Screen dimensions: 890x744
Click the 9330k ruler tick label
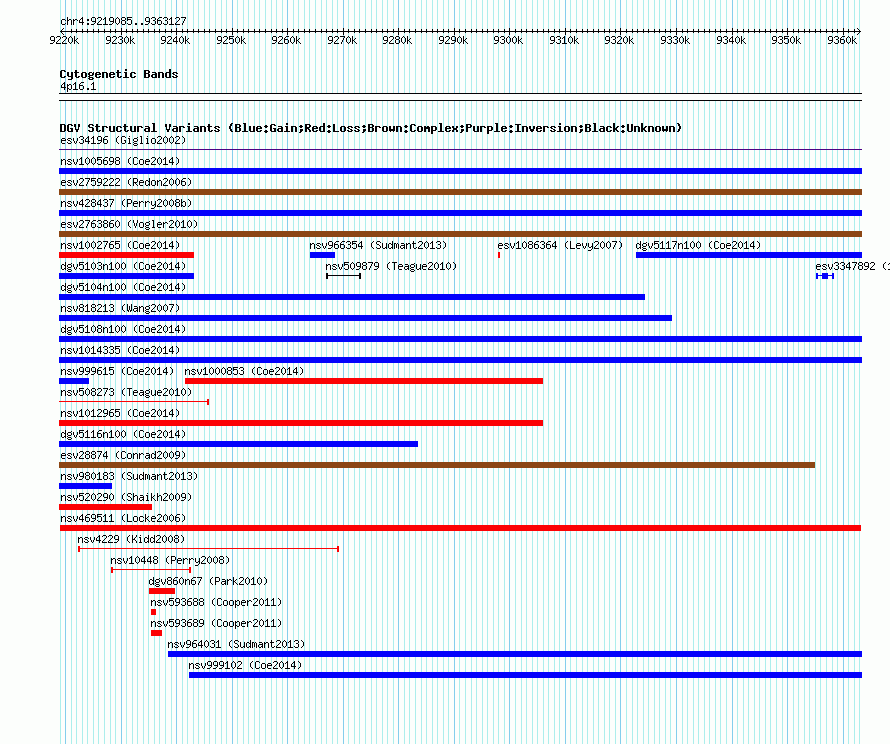pos(675,40)
